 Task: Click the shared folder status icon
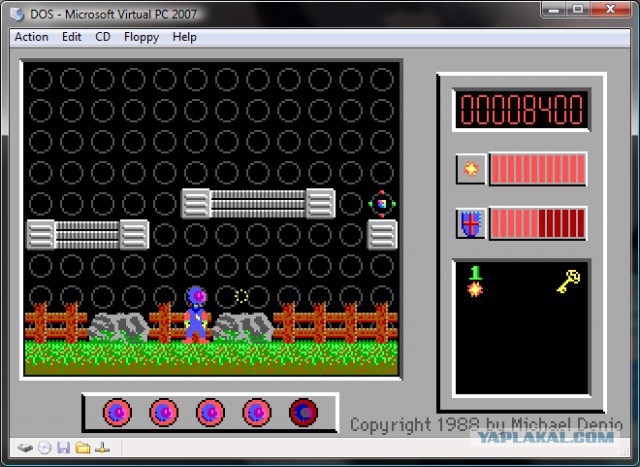pos(83,448)
